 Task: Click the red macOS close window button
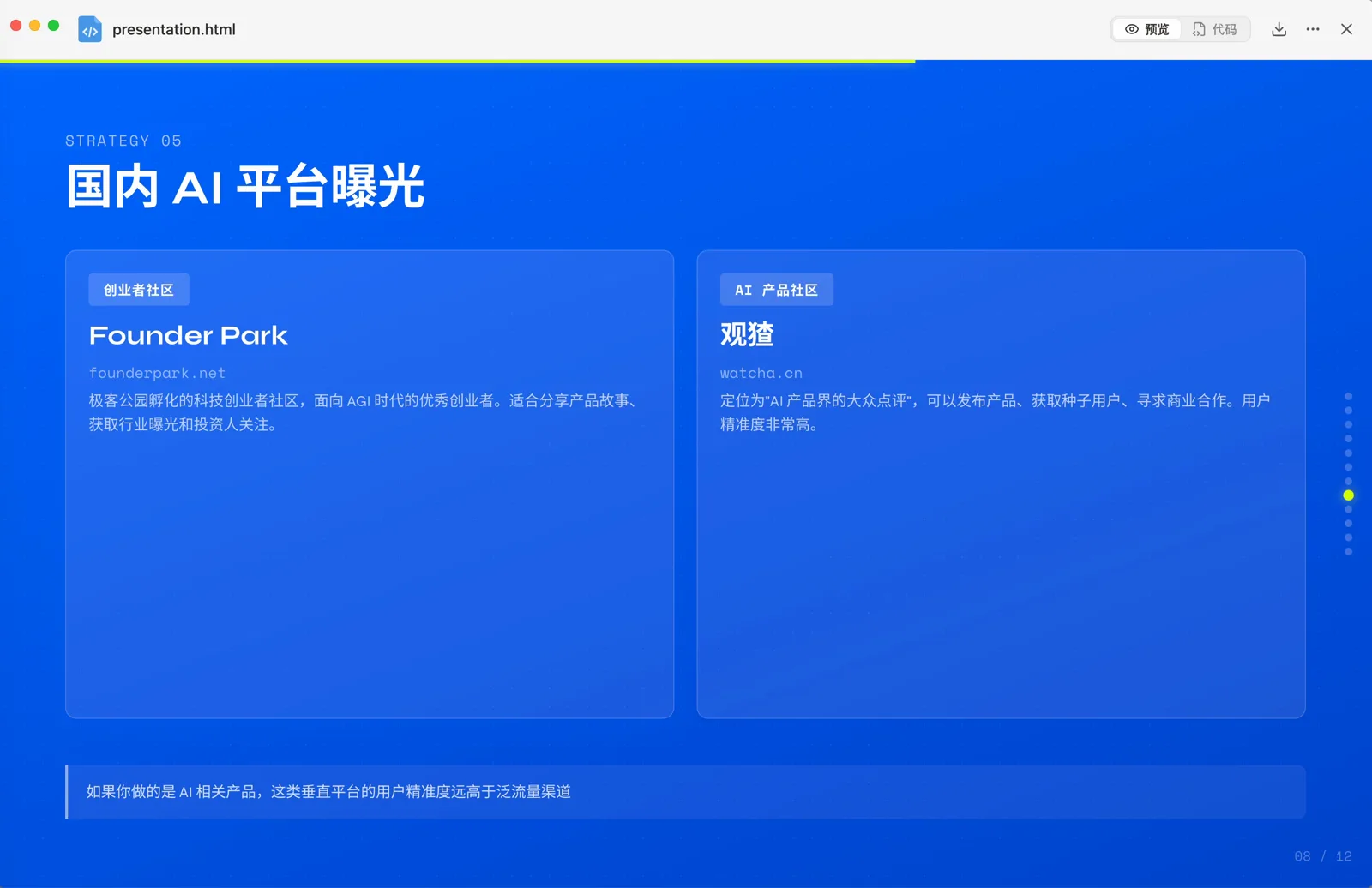(x=15, y=26)
